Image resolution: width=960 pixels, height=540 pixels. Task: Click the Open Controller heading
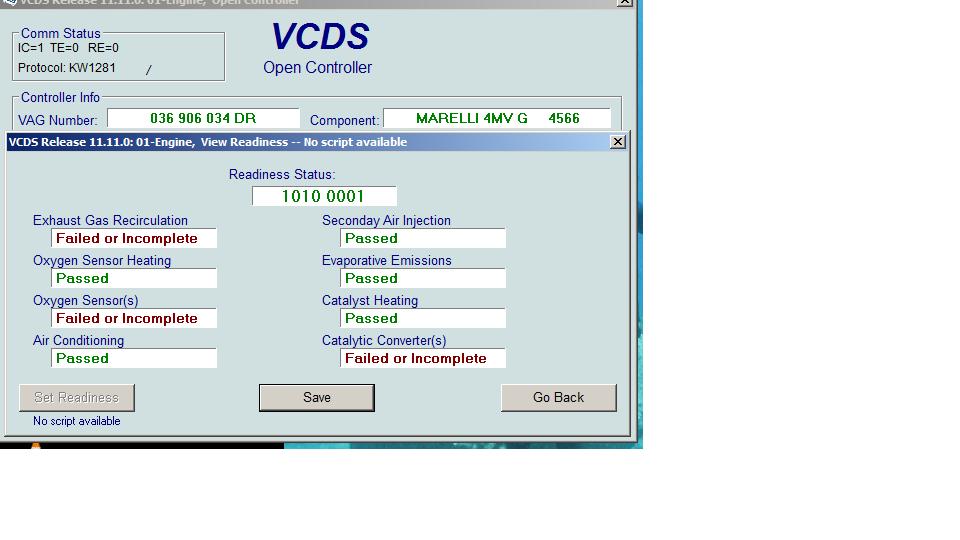tap(317, 67)
